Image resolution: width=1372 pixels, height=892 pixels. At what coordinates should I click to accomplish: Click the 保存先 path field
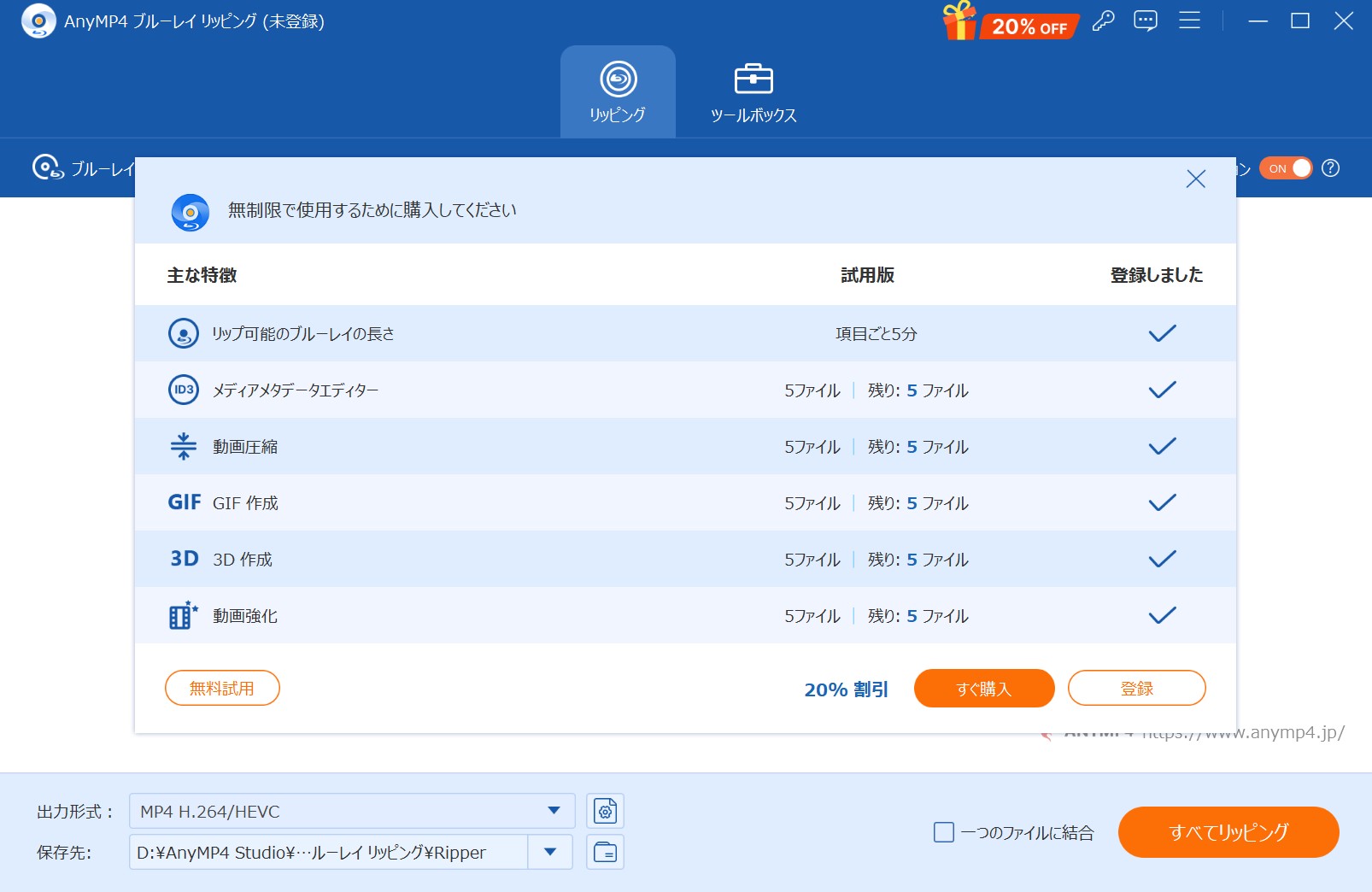328,852
